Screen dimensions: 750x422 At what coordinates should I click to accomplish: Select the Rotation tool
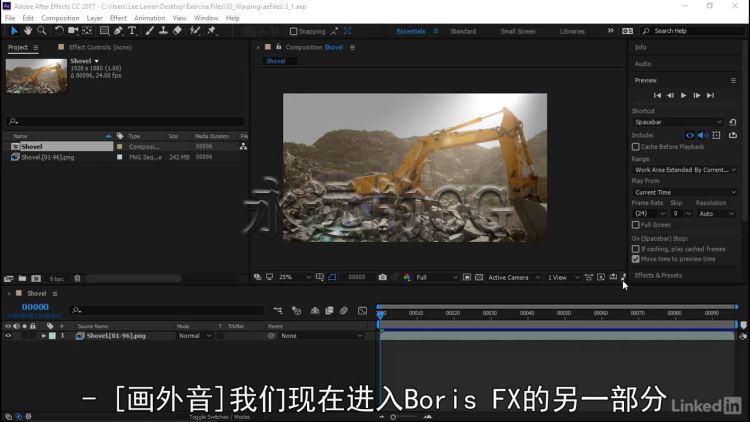[x=59, y=31]
